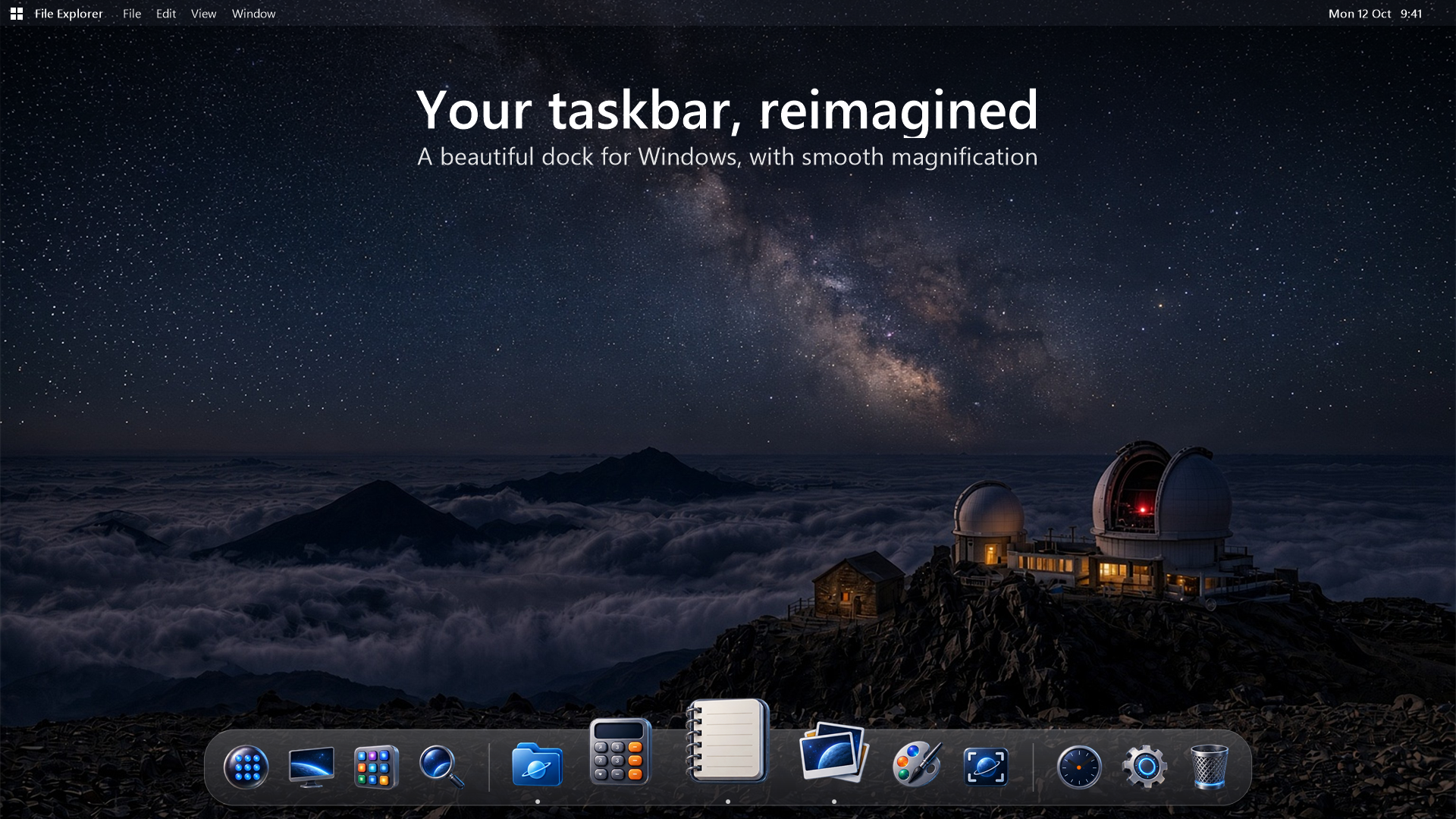This screenshot has height=819, width=1456.
Task: Open the View menu
Action: tap(203, 14)
